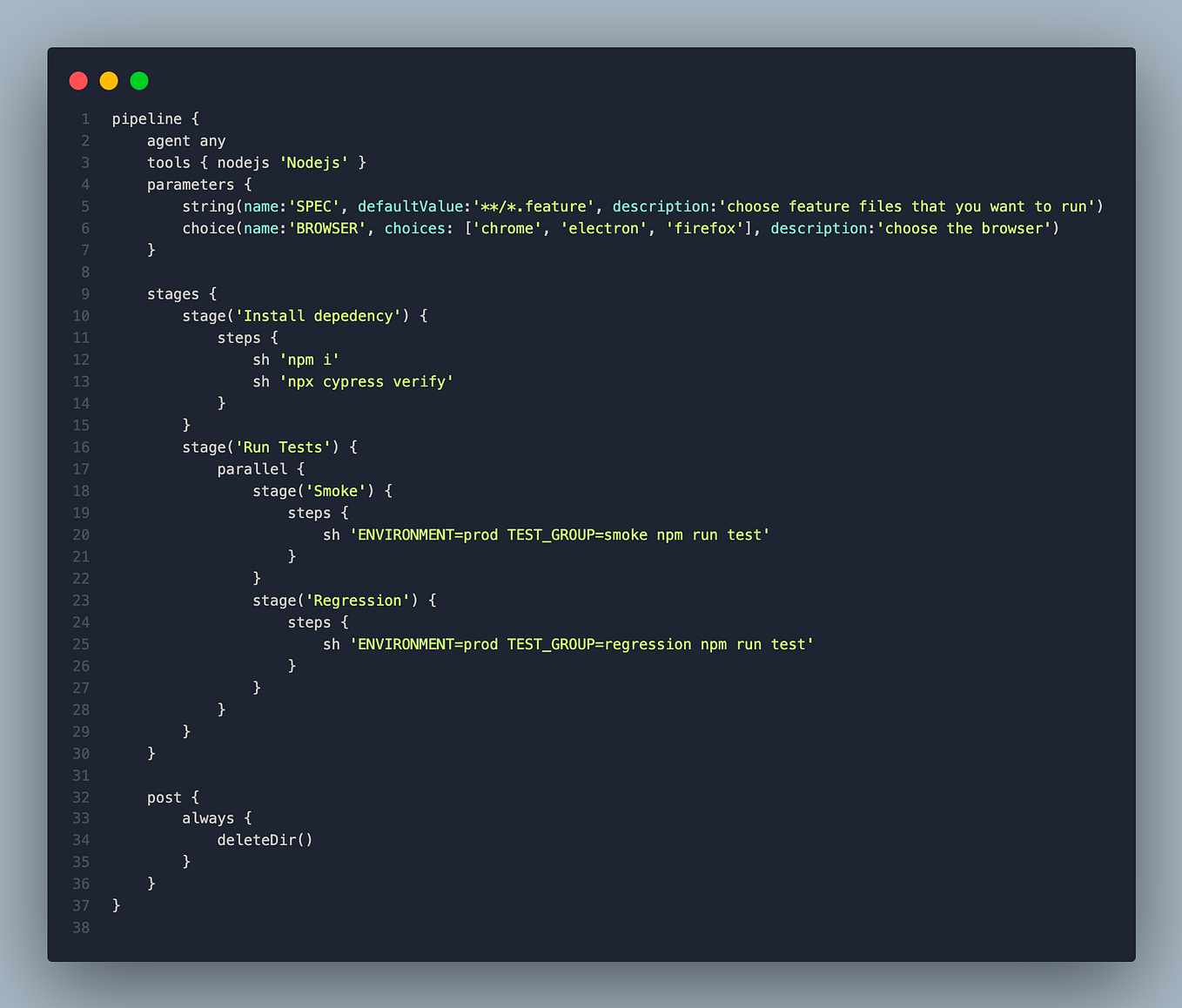Click the red traffic light window control
Image resolution: width=1182 pixels, height=1008 pixels.
point(78,80)
